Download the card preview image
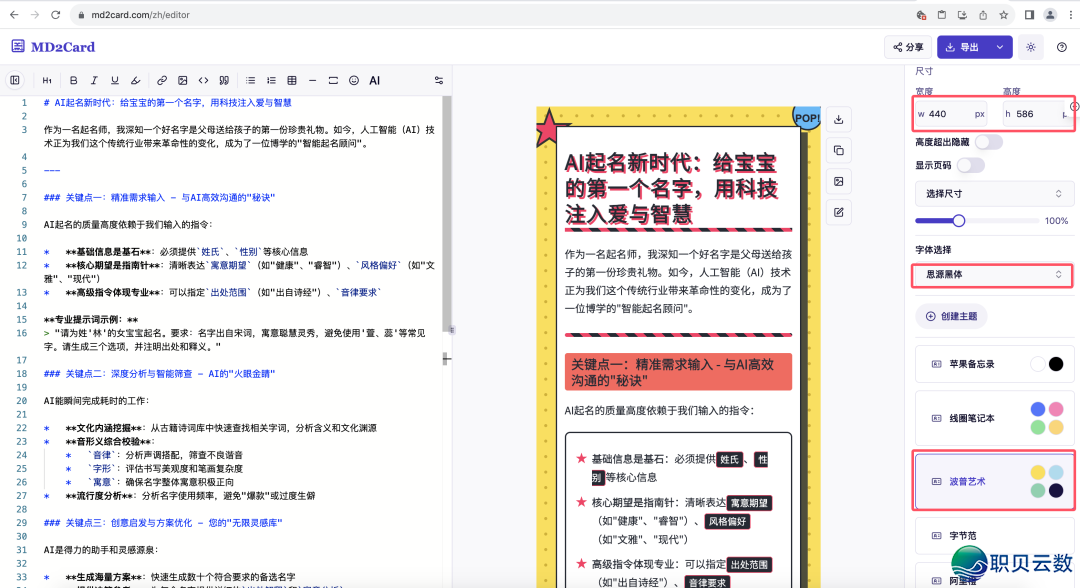The image size is (1080, 588). 838,120
